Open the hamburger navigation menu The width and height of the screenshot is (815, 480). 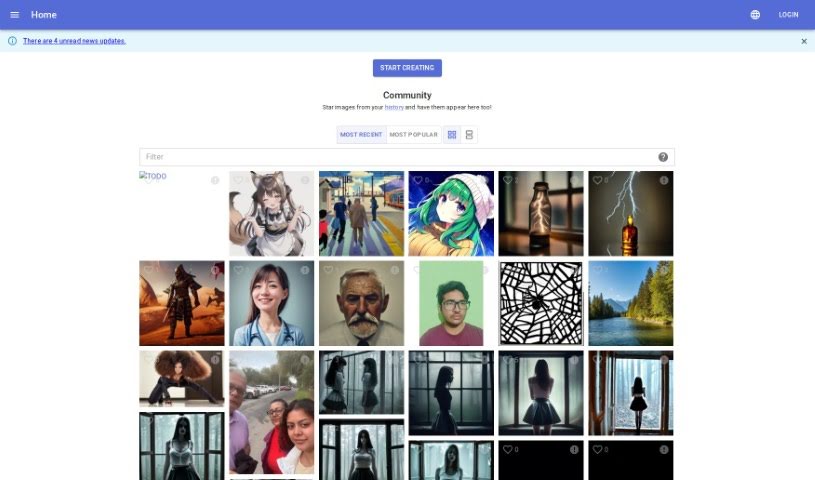click(14, 15)
